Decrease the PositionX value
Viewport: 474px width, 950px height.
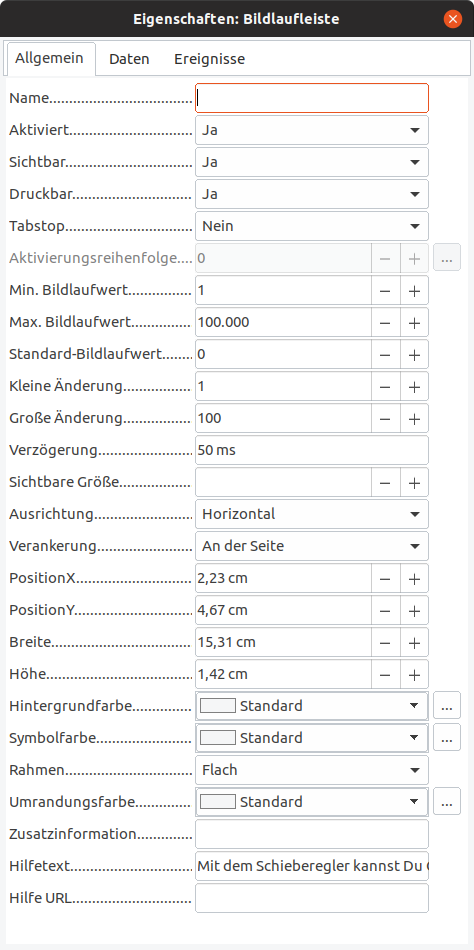386,578
